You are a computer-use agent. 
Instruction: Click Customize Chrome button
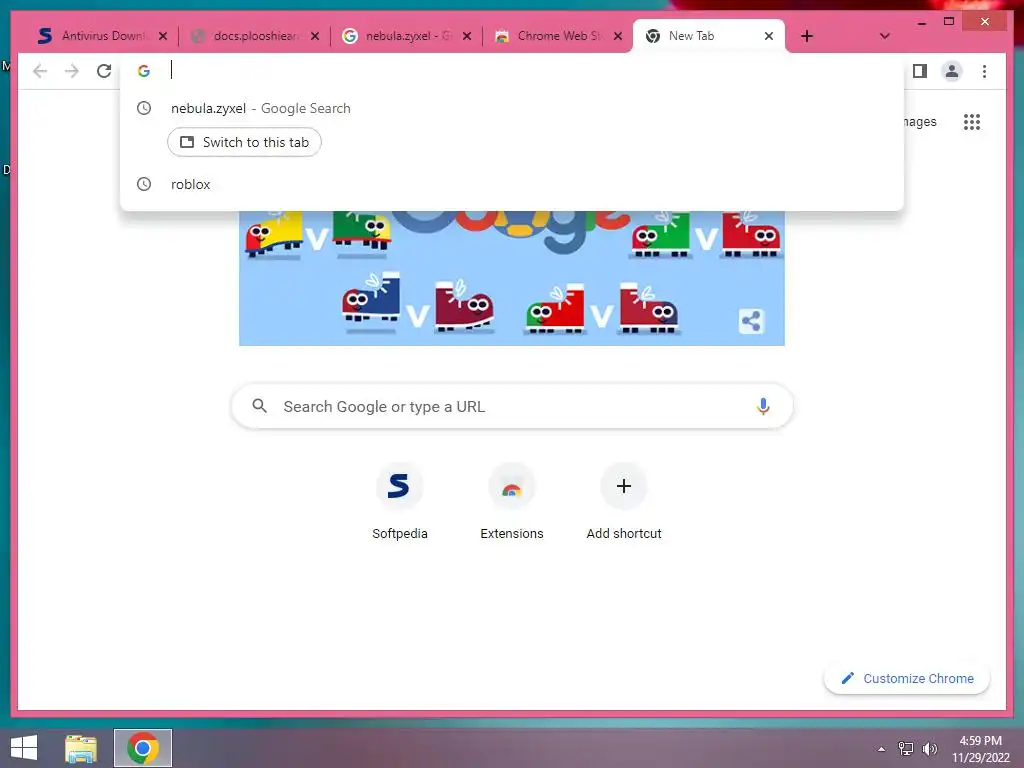click(x=906, y=679)
